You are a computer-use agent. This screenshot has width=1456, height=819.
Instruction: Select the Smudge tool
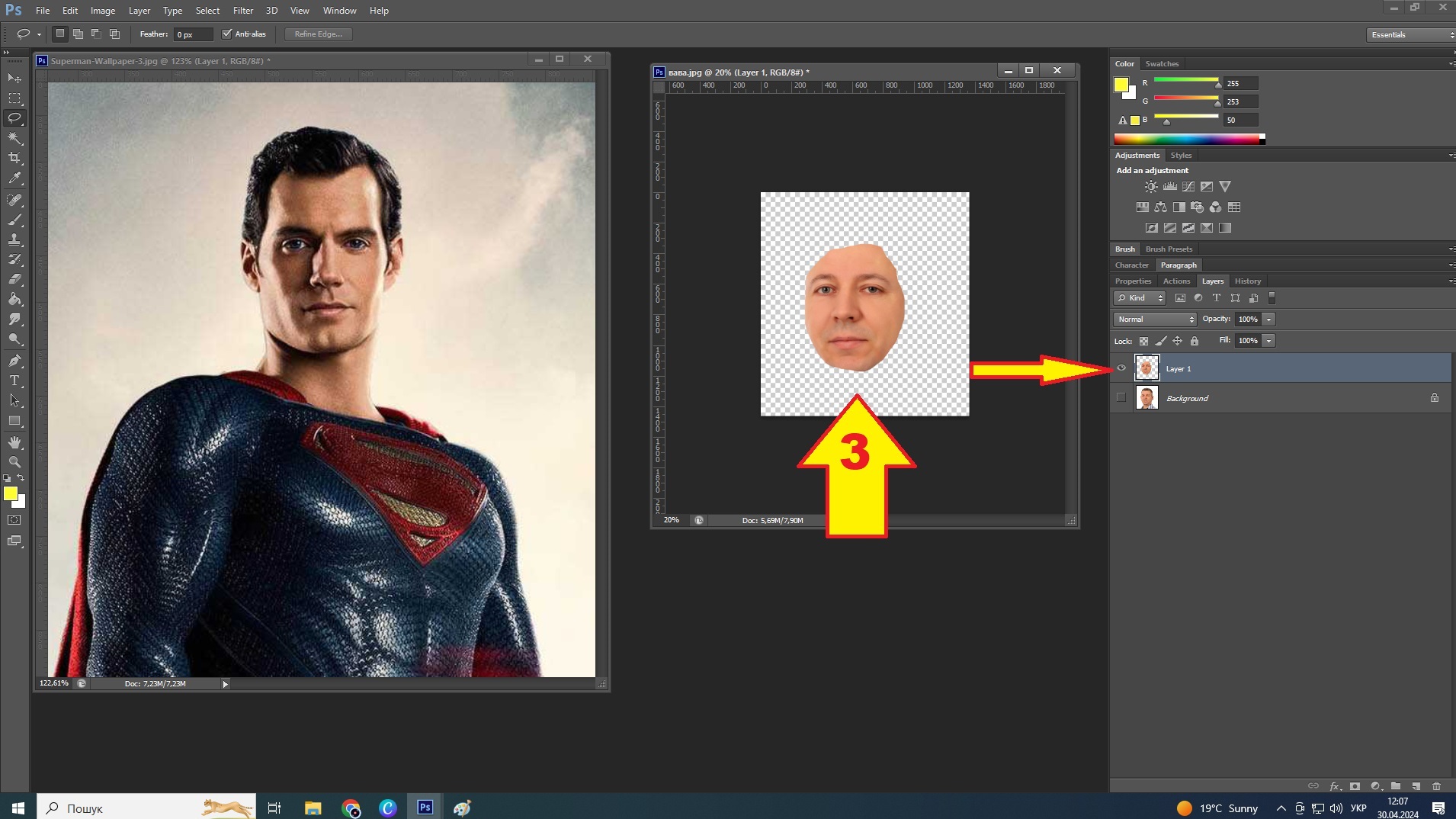tap(14, 319)
